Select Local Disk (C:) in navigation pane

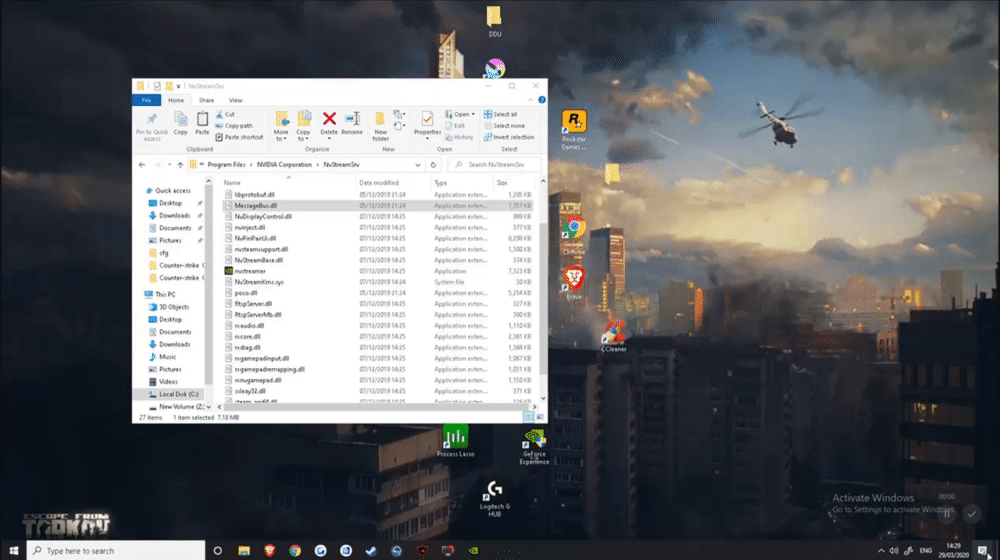(x=178, y=394)
